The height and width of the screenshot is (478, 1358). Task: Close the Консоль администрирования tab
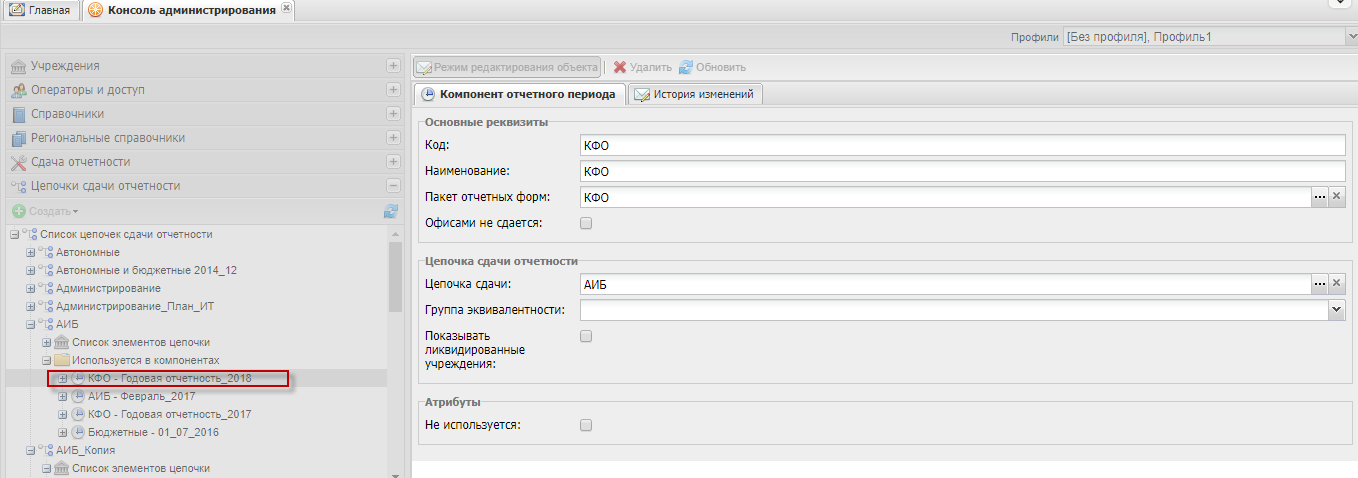(287, 8)
